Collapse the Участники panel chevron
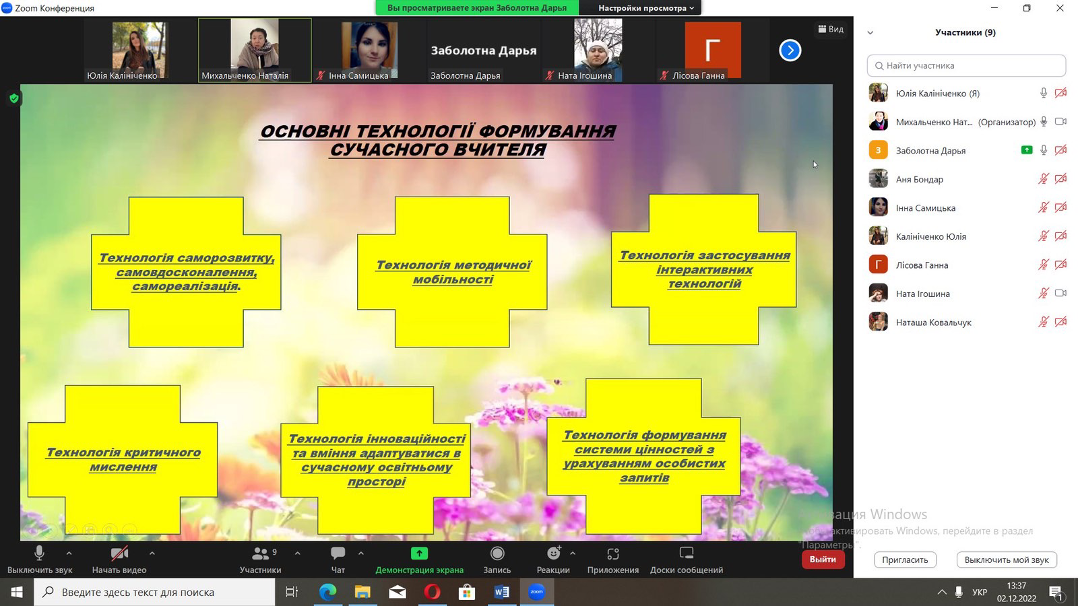 [x=870, y=33]
